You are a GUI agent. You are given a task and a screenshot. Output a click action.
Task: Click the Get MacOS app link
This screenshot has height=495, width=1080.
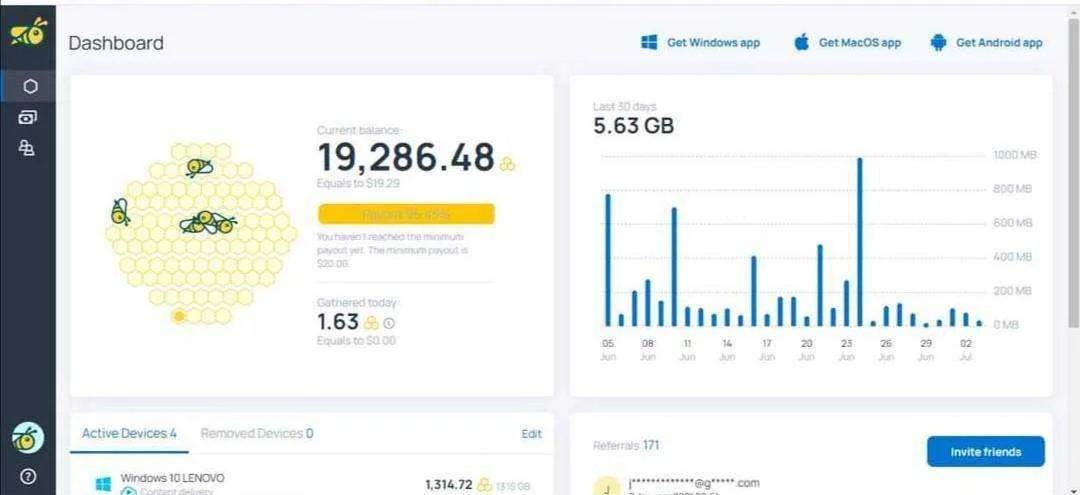(860, 43)
